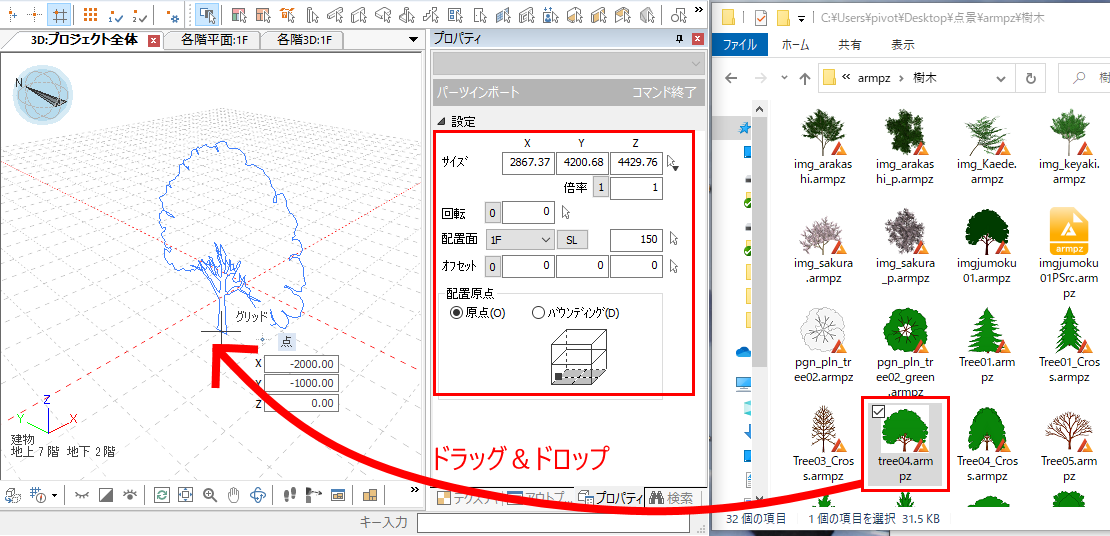This screenshot has width=1110, height=536.
Task: Click the 倍率 '1' reset button
Action: (600, 188)
